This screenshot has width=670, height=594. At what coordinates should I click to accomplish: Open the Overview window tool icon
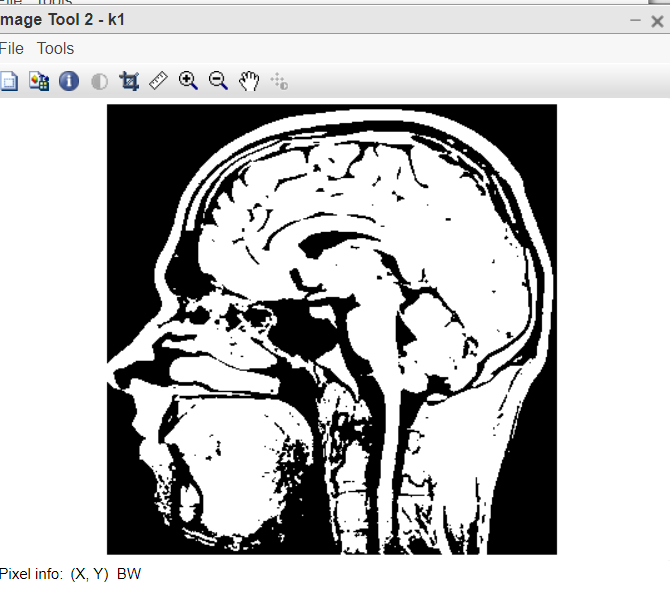click(x=9, y=81)
